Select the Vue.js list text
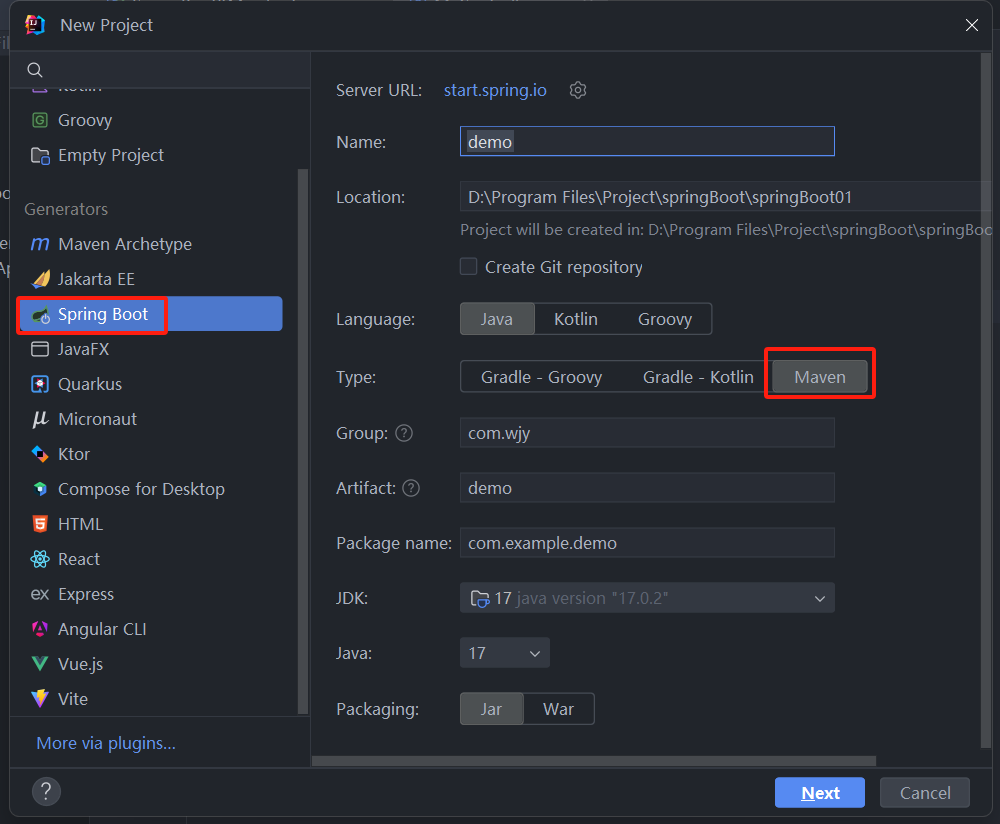The image size is (1000, 824). (x=80, y=664)
